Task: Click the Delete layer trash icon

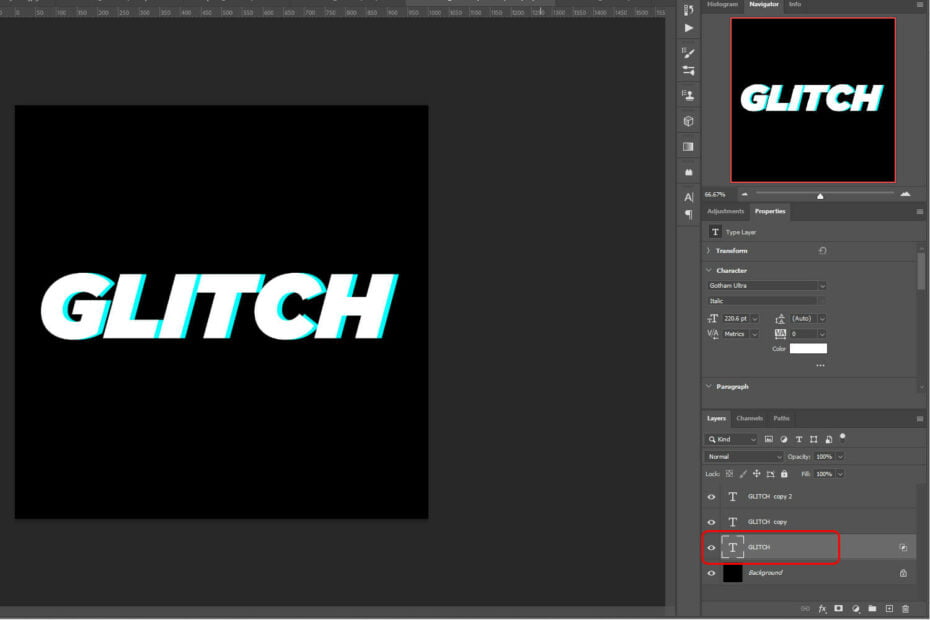Action: 905,608
